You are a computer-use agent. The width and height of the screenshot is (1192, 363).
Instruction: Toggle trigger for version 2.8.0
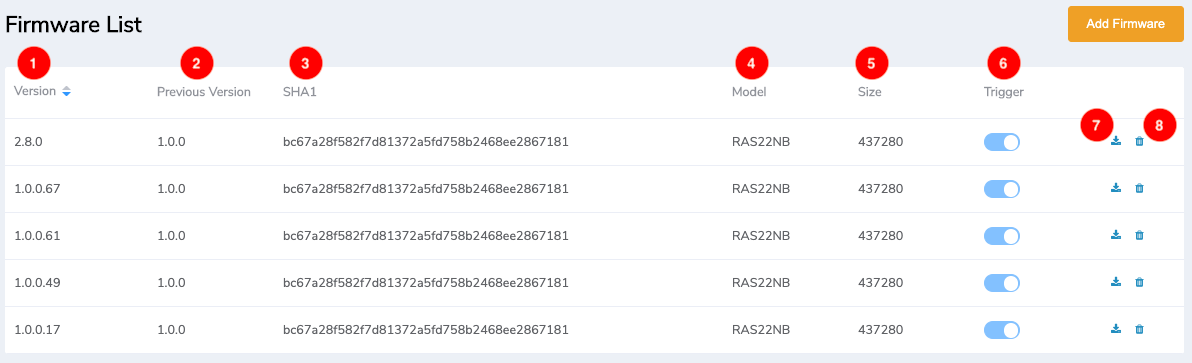1001,142
